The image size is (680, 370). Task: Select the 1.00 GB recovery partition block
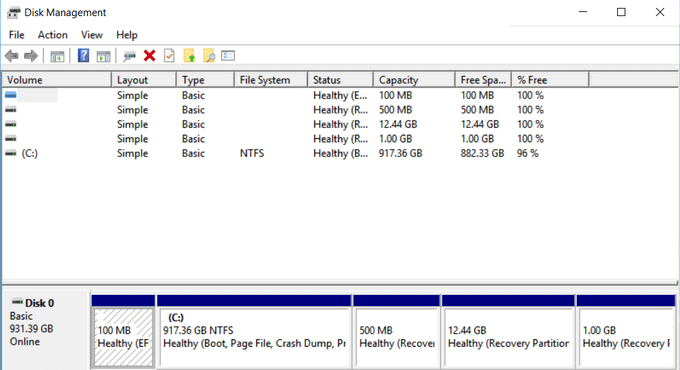click(x=626, y=337)
